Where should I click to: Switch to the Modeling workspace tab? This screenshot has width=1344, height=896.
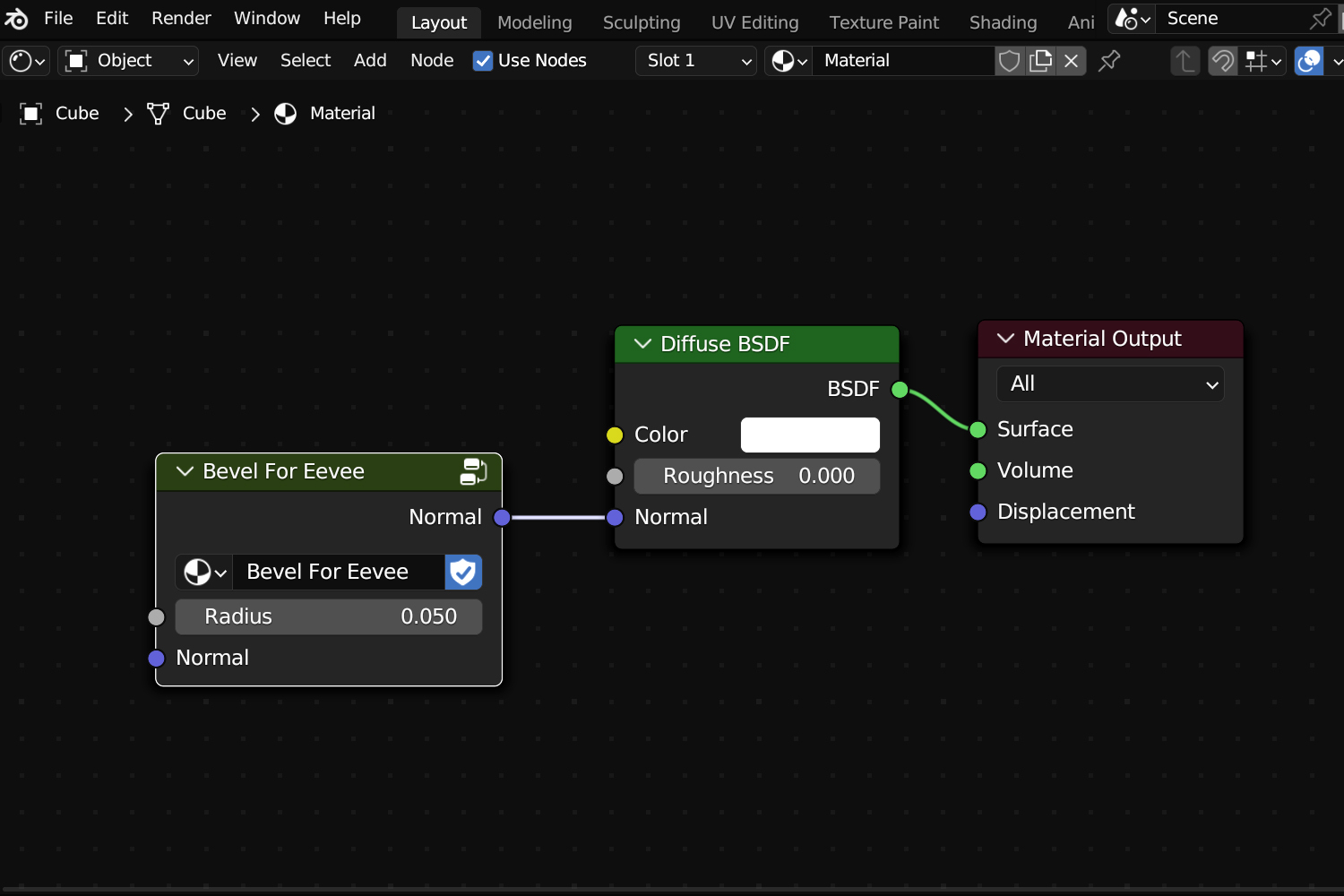[x=534, y=22]
